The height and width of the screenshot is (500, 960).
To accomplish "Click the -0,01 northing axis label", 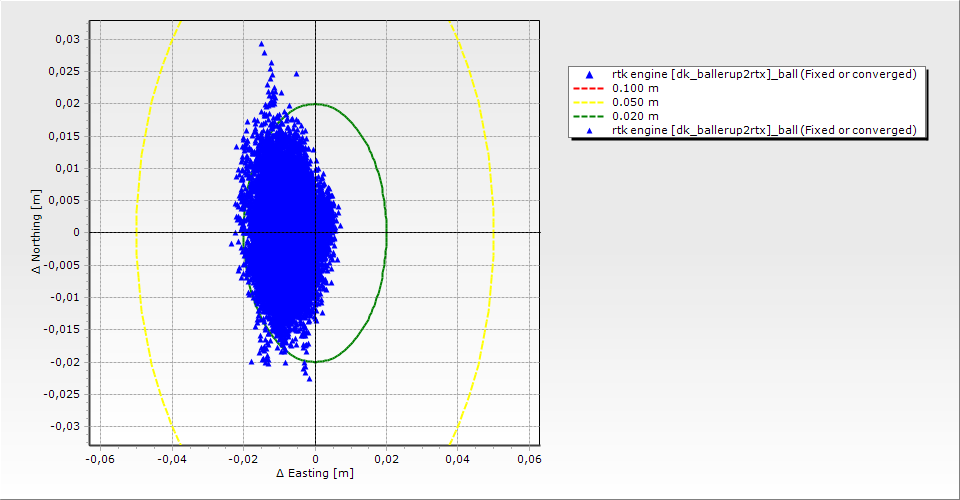I will [65, 297].
